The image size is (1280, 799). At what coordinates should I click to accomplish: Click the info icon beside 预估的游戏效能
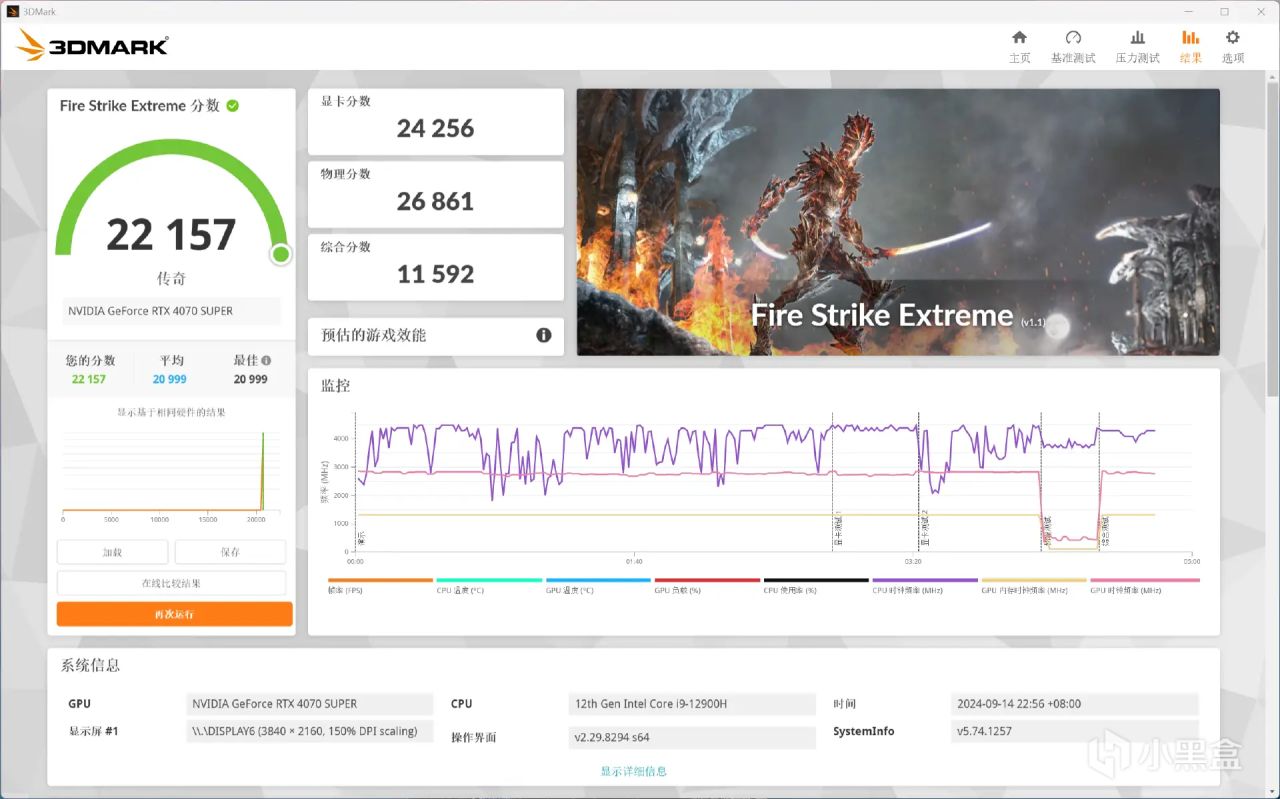click(x=544, y=335)
